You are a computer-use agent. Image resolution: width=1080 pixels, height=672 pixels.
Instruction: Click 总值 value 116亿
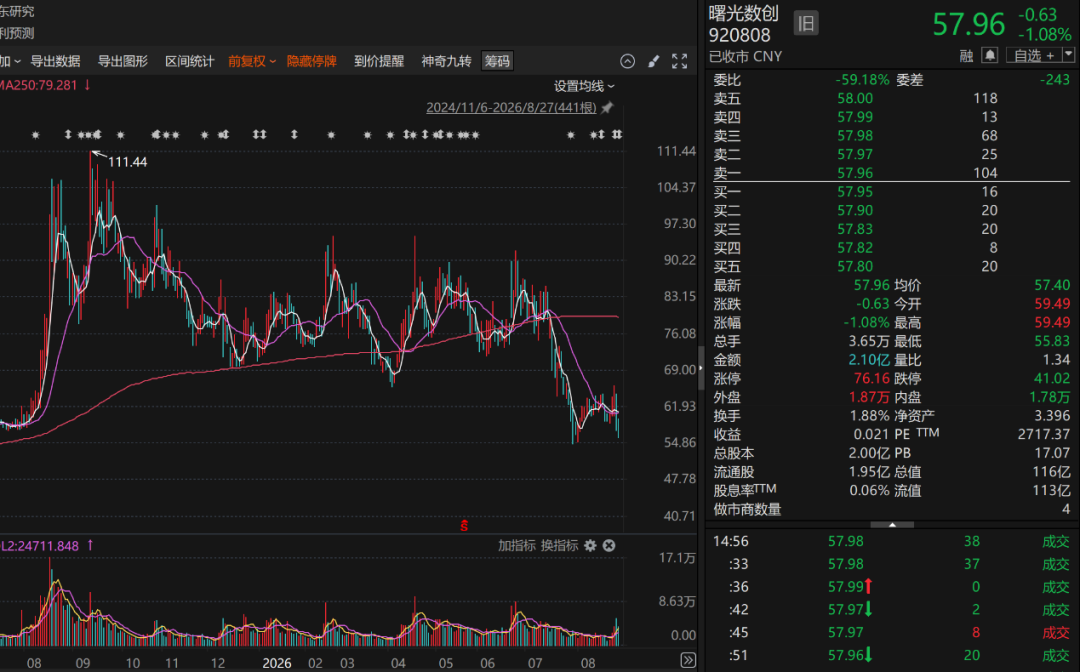1051,472
